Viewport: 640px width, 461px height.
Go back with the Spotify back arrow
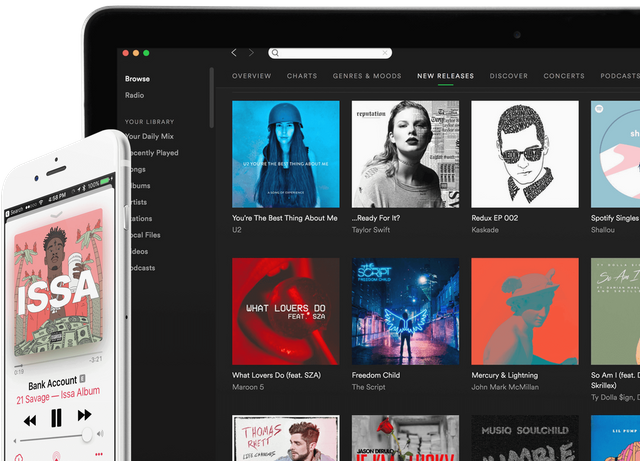(x=234, y=53)
